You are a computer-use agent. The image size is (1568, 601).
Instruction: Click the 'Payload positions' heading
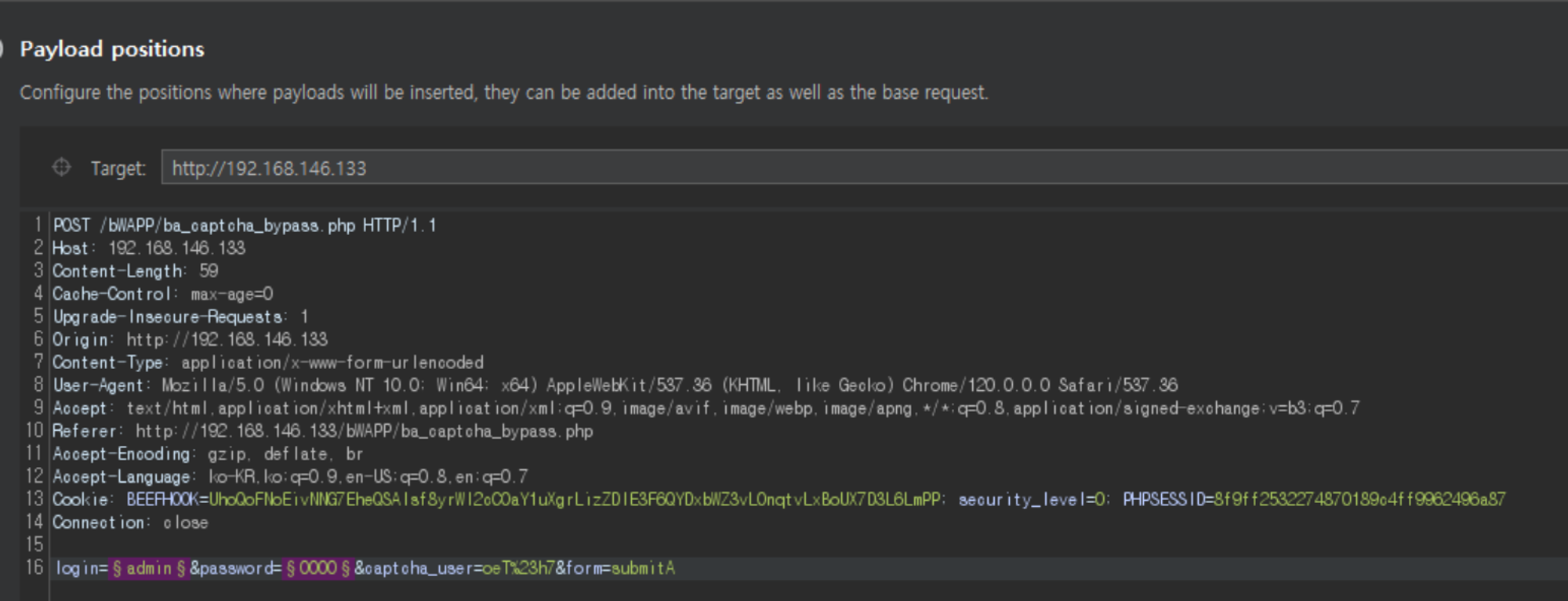pyautogui.click(x=112, y=49)
